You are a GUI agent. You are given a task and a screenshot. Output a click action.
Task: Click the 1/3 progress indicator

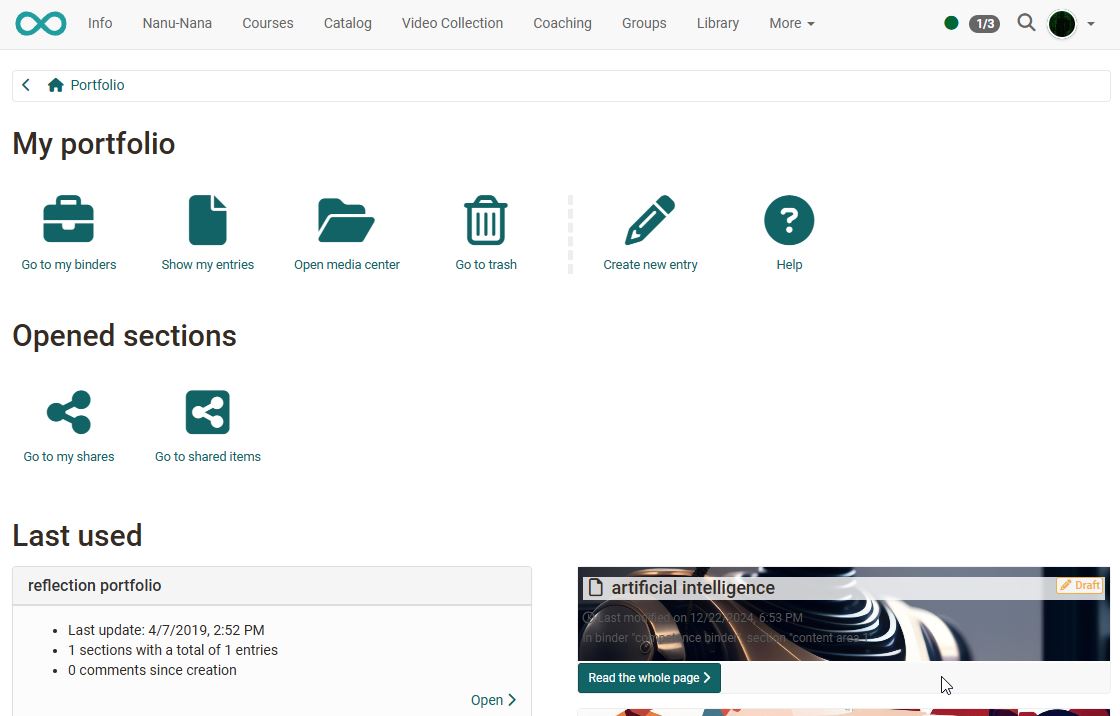(985, 23)
